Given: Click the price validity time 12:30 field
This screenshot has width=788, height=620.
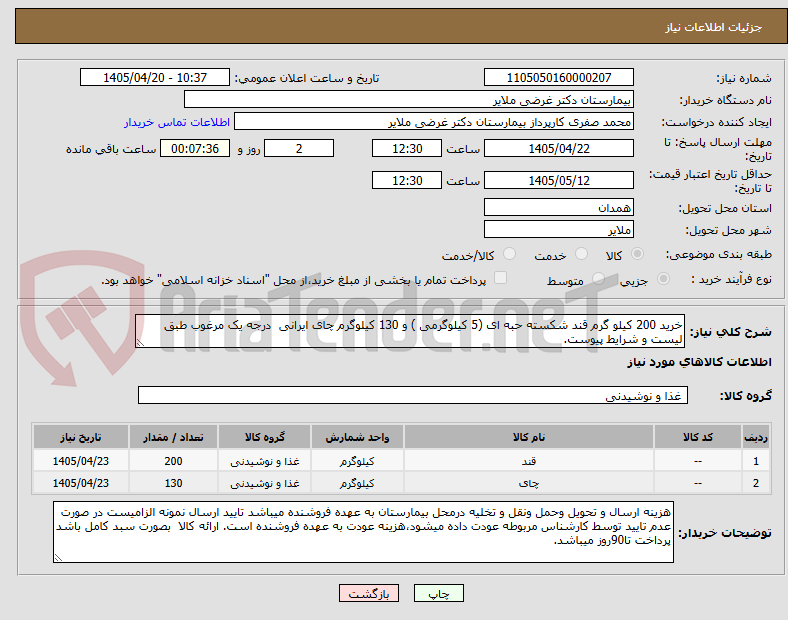Looking at the screenshot, I should pos(407,180).
